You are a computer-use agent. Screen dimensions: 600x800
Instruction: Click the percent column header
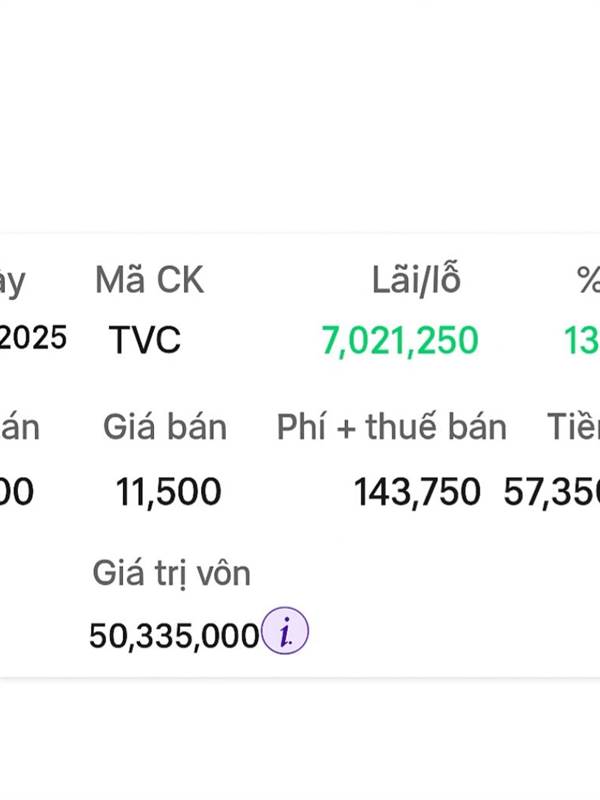(x=588, y=282)
